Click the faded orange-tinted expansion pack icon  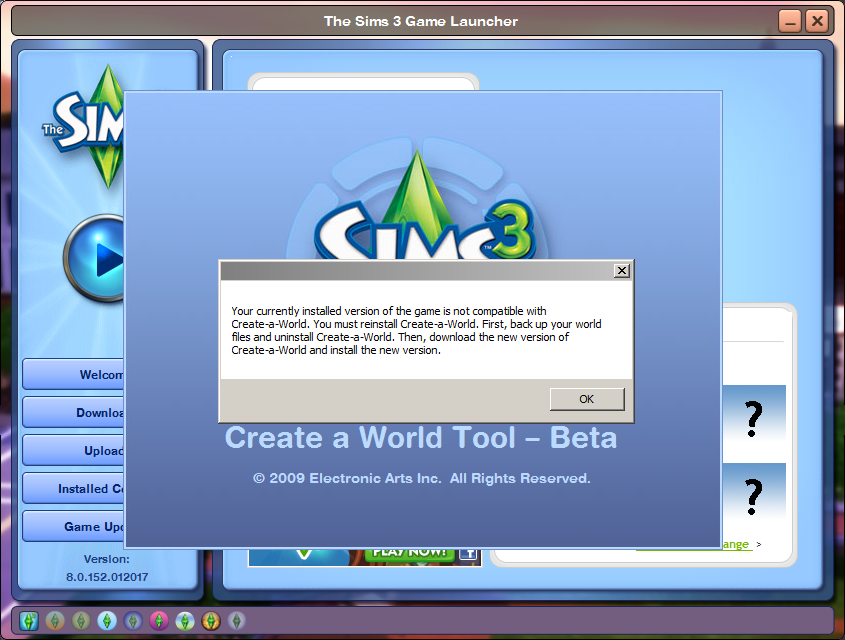pyautogui.click(x=55, y=621)
